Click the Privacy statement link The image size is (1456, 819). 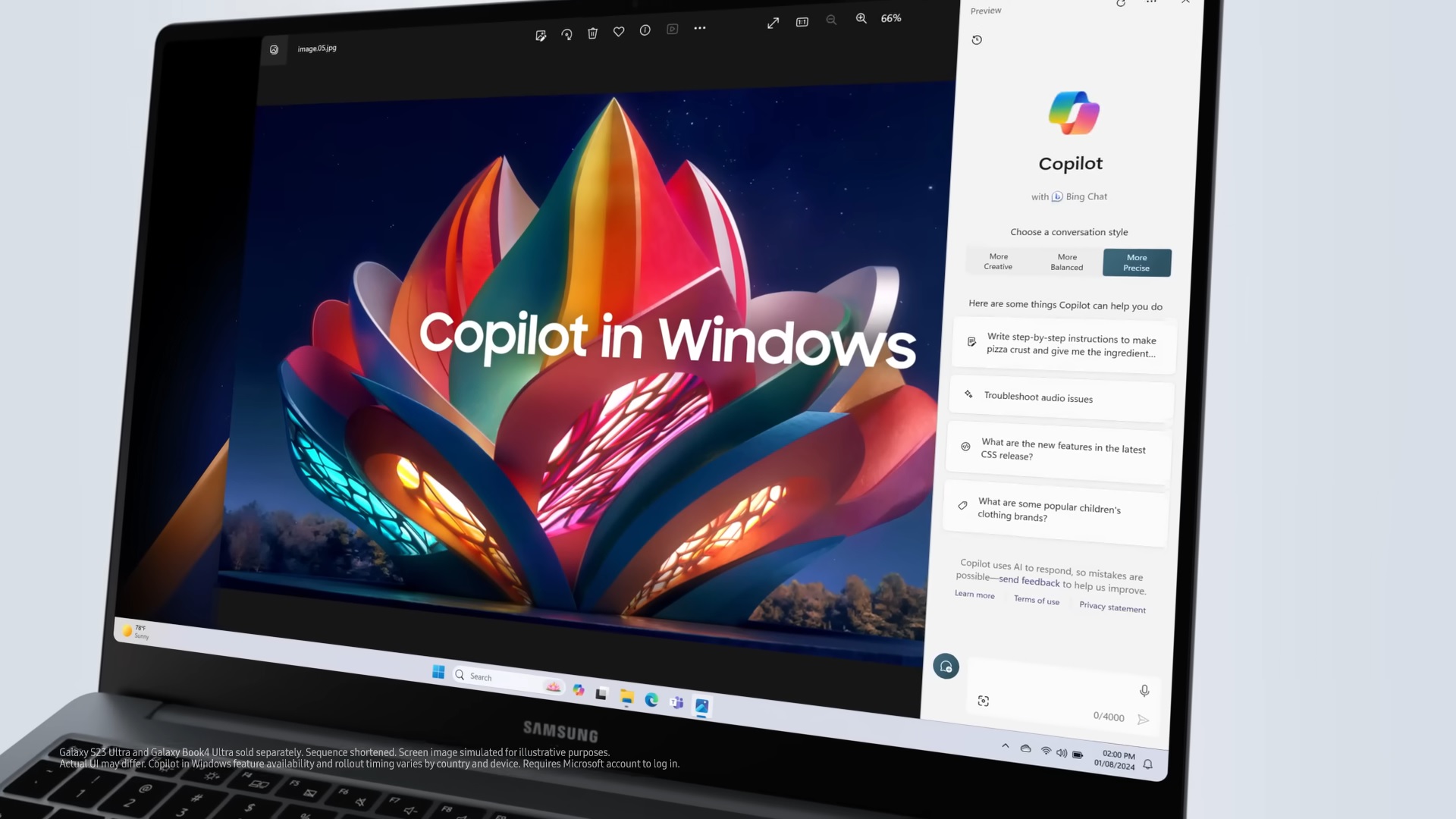point(1113,607)
